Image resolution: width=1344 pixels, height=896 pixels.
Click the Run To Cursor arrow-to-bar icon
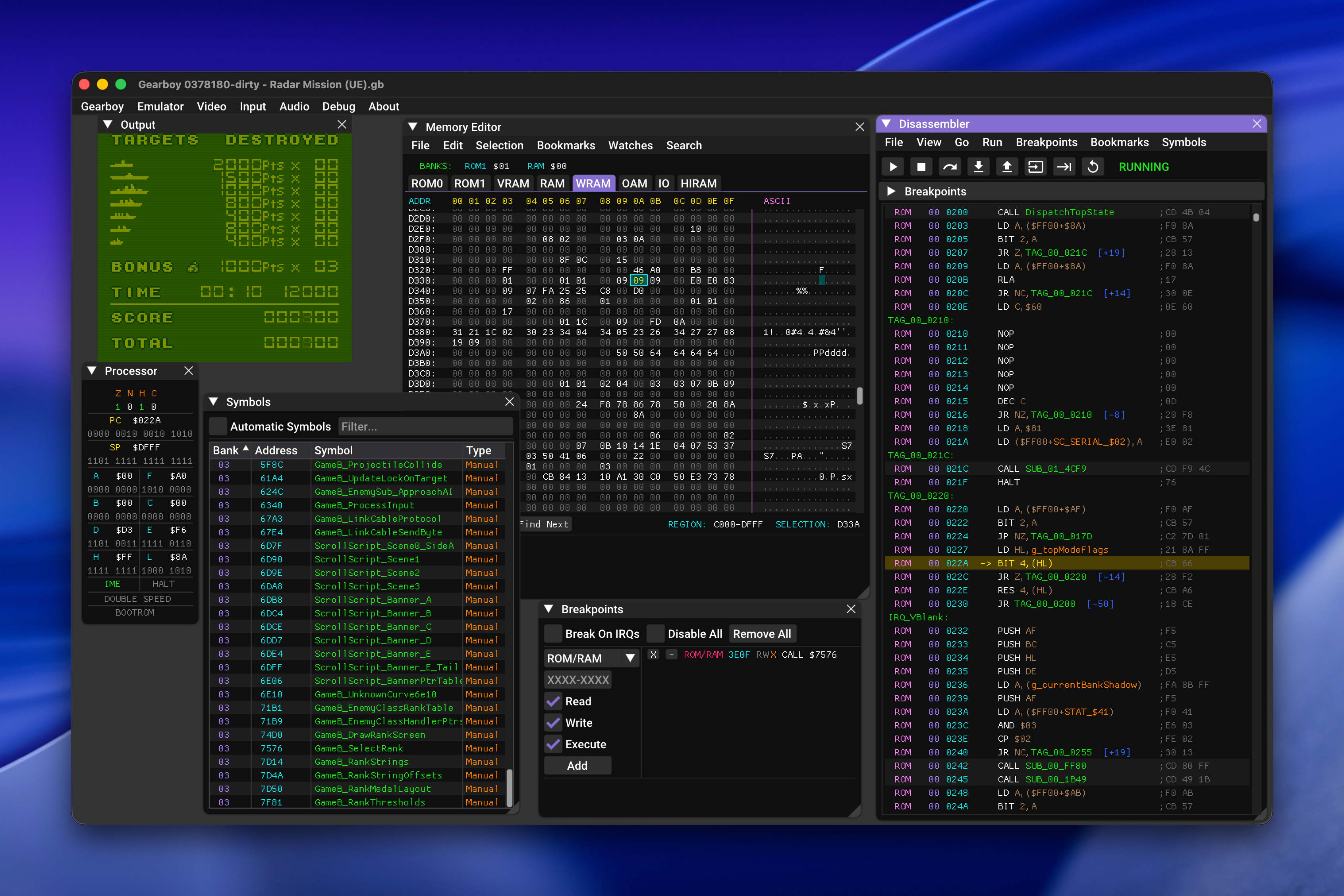coord(1064,166)
